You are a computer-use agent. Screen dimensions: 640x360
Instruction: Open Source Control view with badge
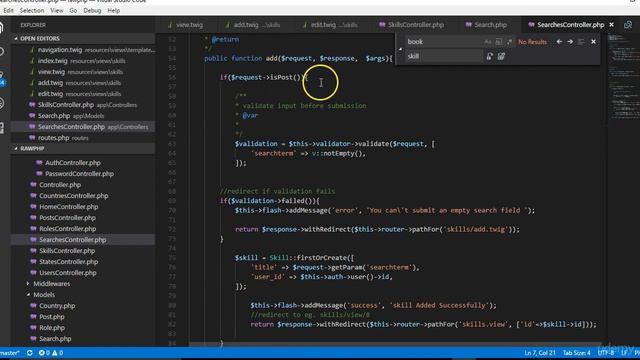click(2, 78)
